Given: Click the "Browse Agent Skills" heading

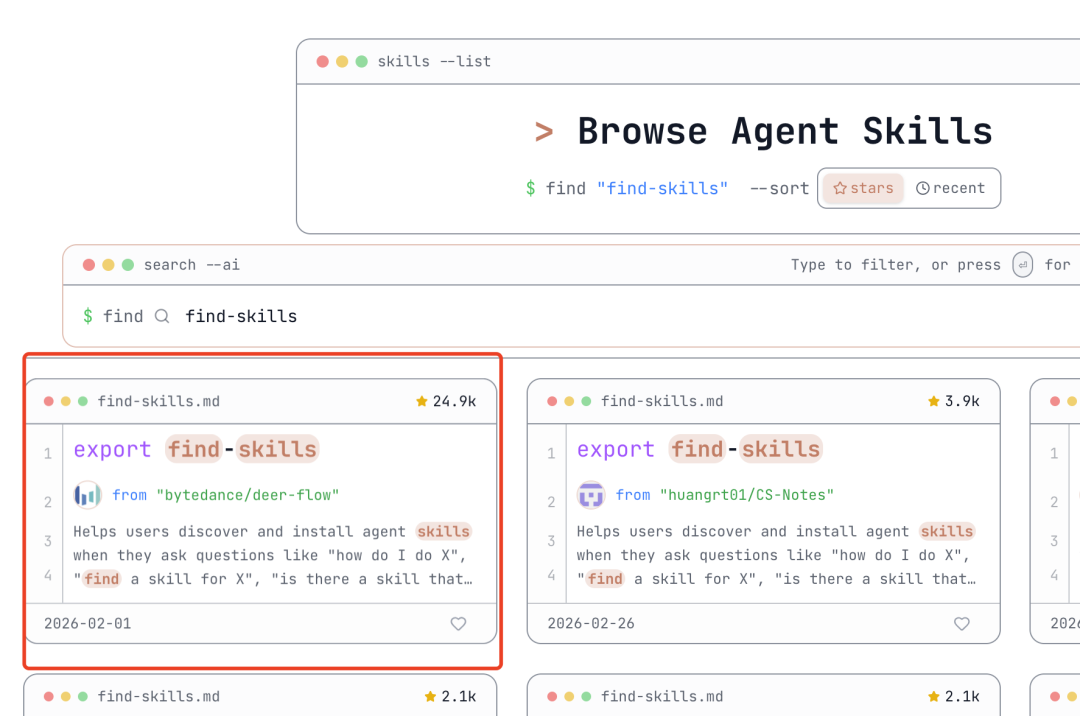Looking at the screenshot, I should [x=785, y=131].
